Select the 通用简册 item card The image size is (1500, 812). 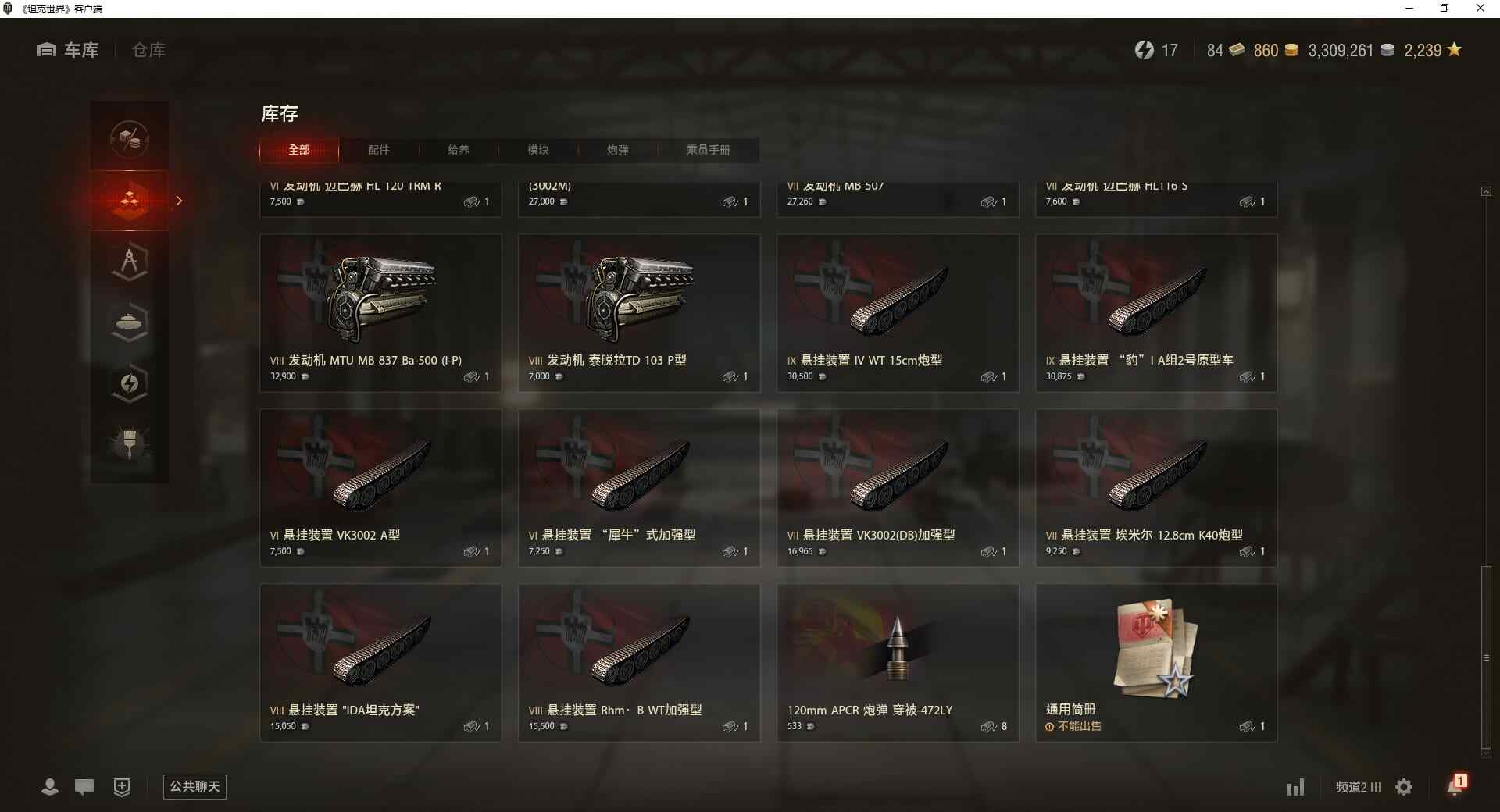pos(1156,663)
